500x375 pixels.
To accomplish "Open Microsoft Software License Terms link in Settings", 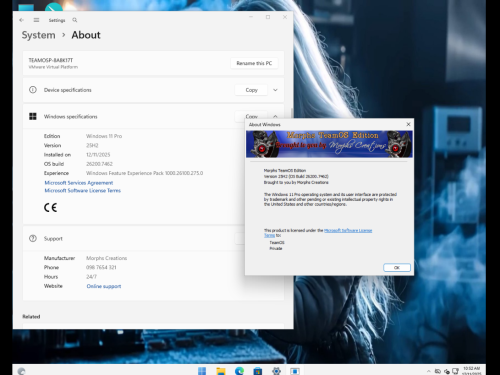I will [83, 191].
